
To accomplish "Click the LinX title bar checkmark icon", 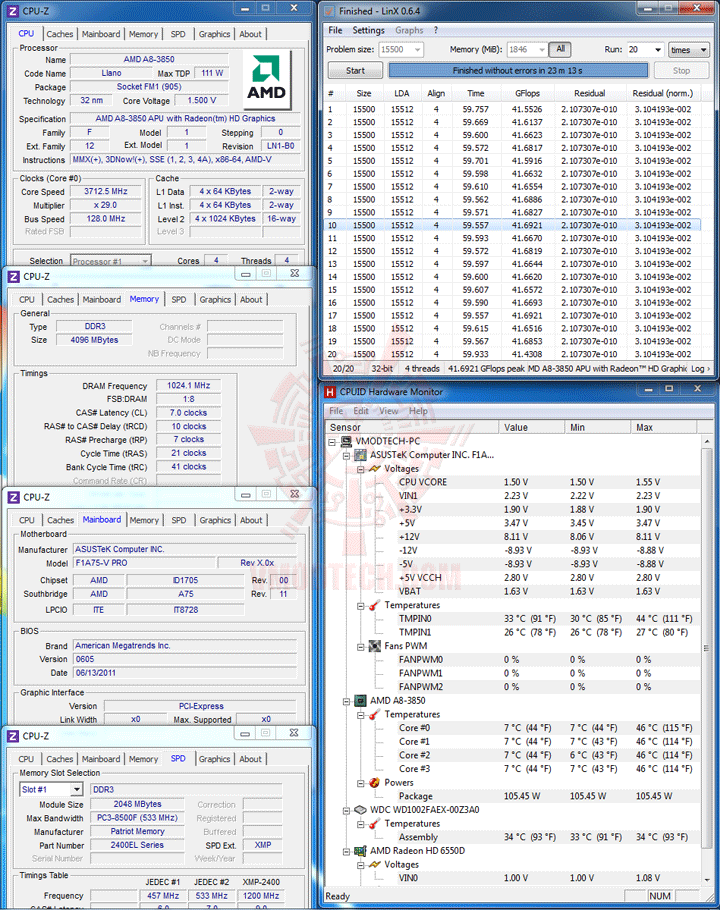I will tap(329, 11).
